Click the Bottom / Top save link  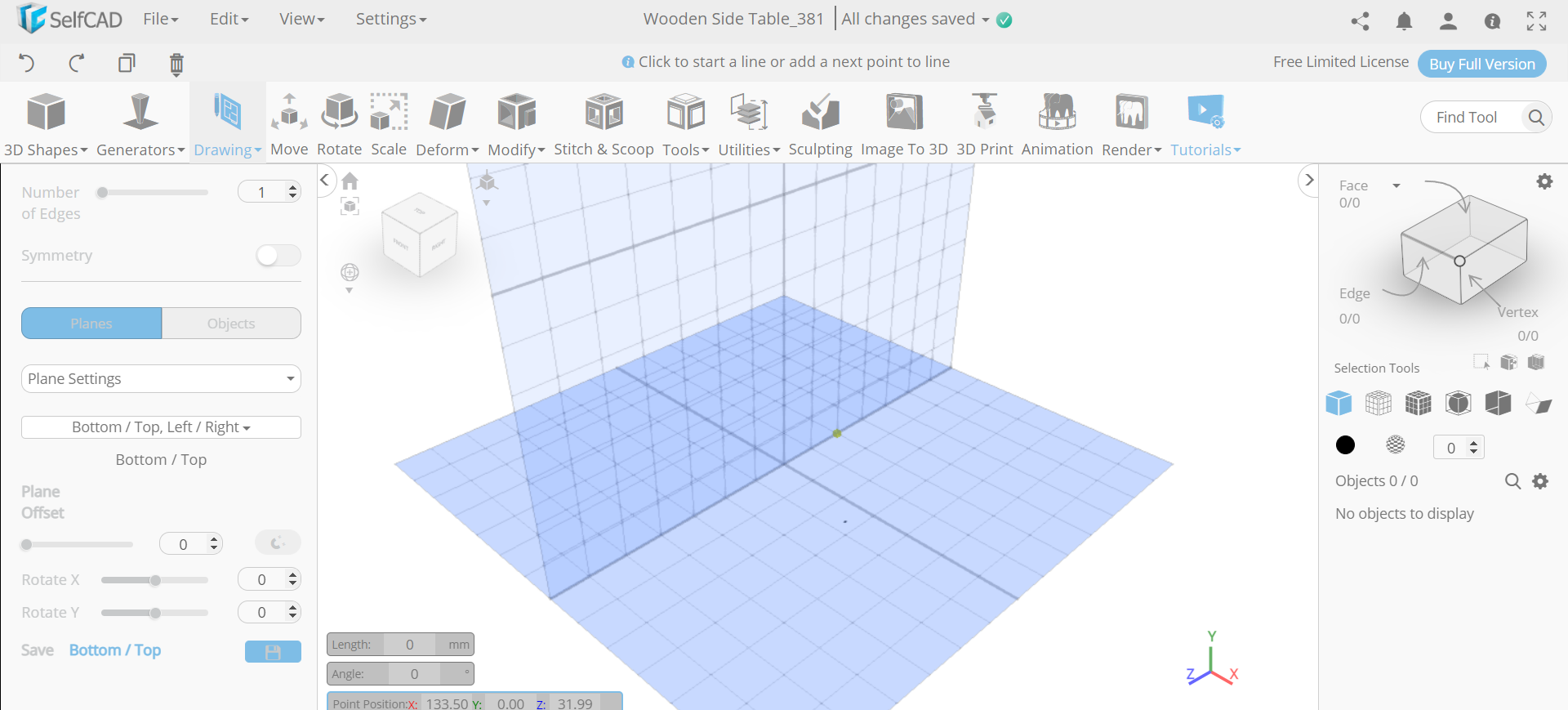click(x=115, y=650)
